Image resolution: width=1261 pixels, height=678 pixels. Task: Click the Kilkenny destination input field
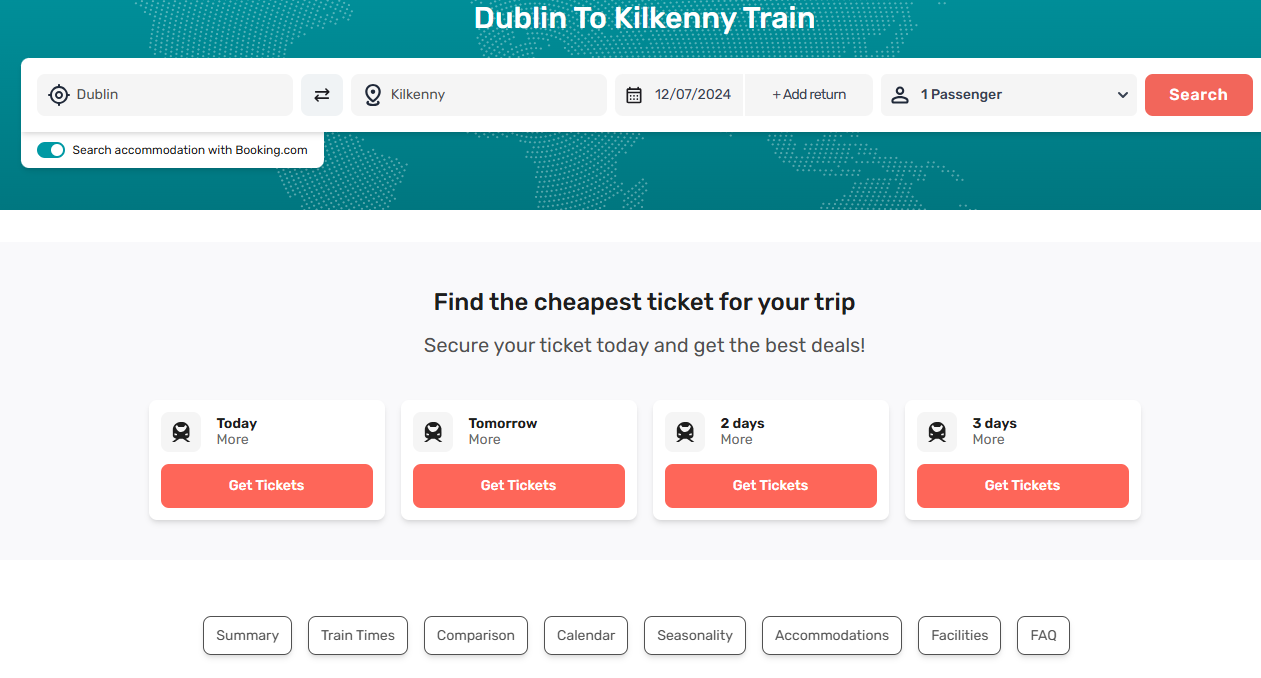tap(490, 95)
